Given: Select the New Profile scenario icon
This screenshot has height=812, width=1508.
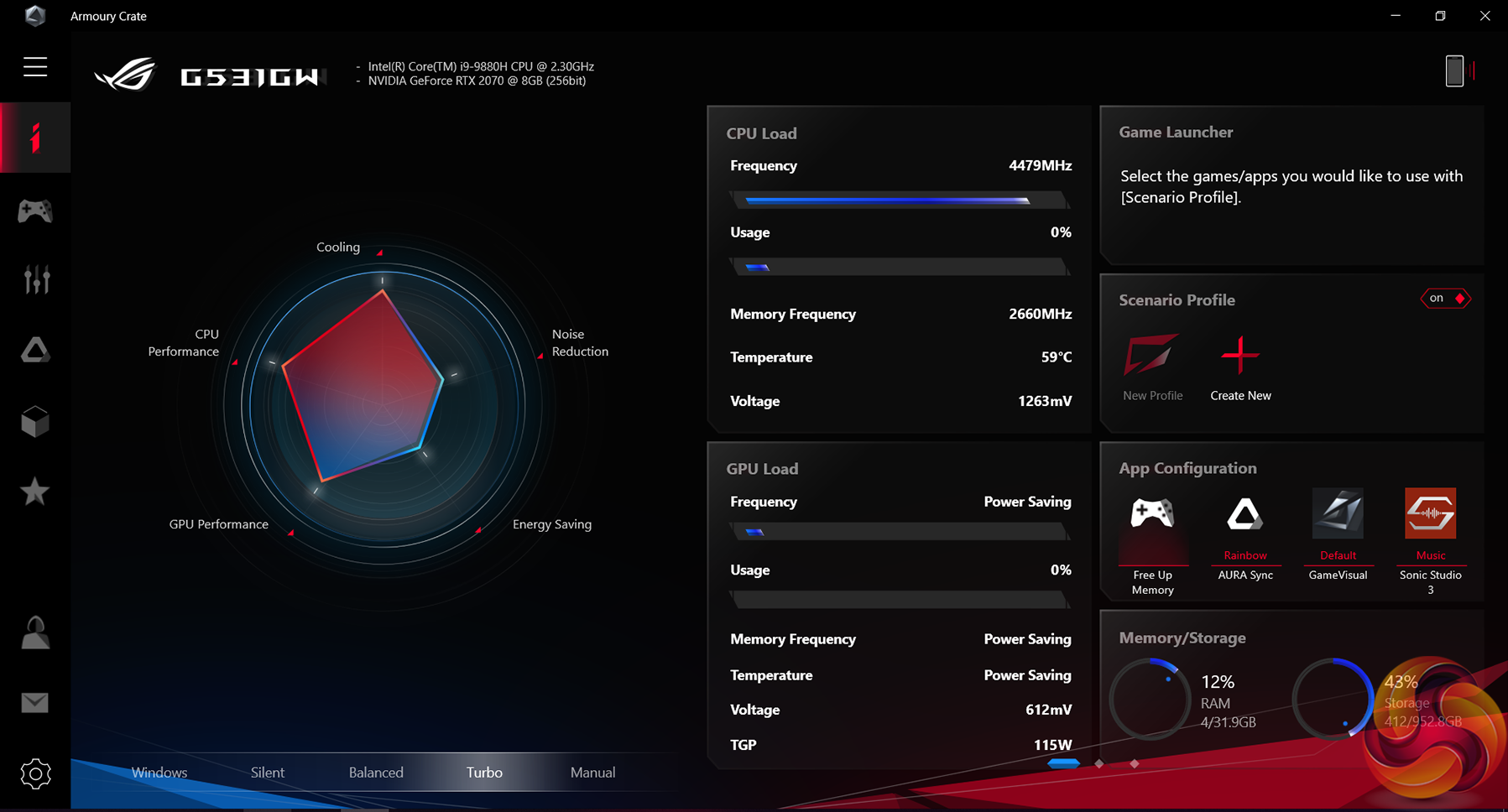Looking at the screenshot, I should coord(1151,356).
